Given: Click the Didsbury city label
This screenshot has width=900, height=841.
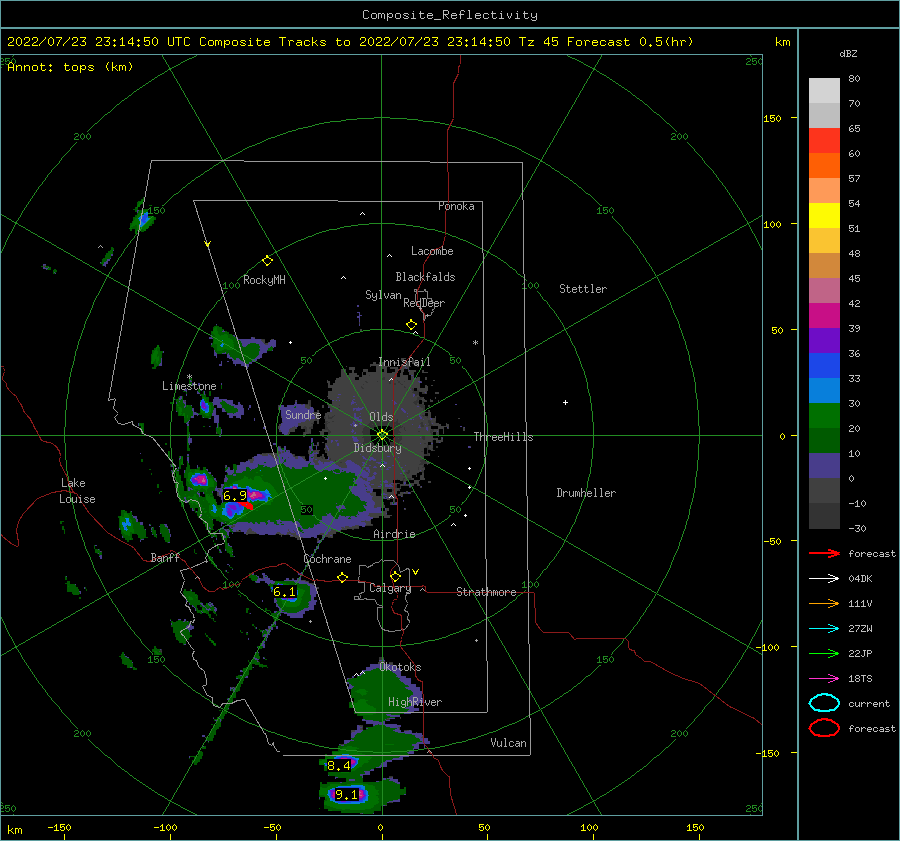Looking at the screenshot, I should coord(378,448).
